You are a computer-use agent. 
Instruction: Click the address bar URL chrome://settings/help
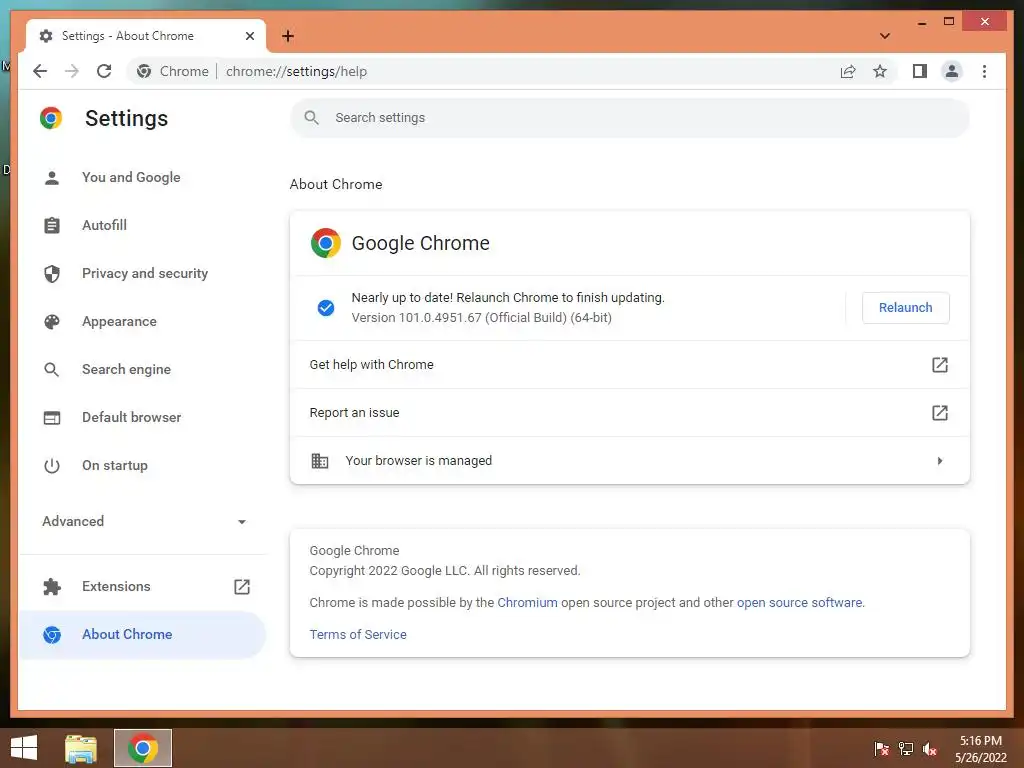296,71
